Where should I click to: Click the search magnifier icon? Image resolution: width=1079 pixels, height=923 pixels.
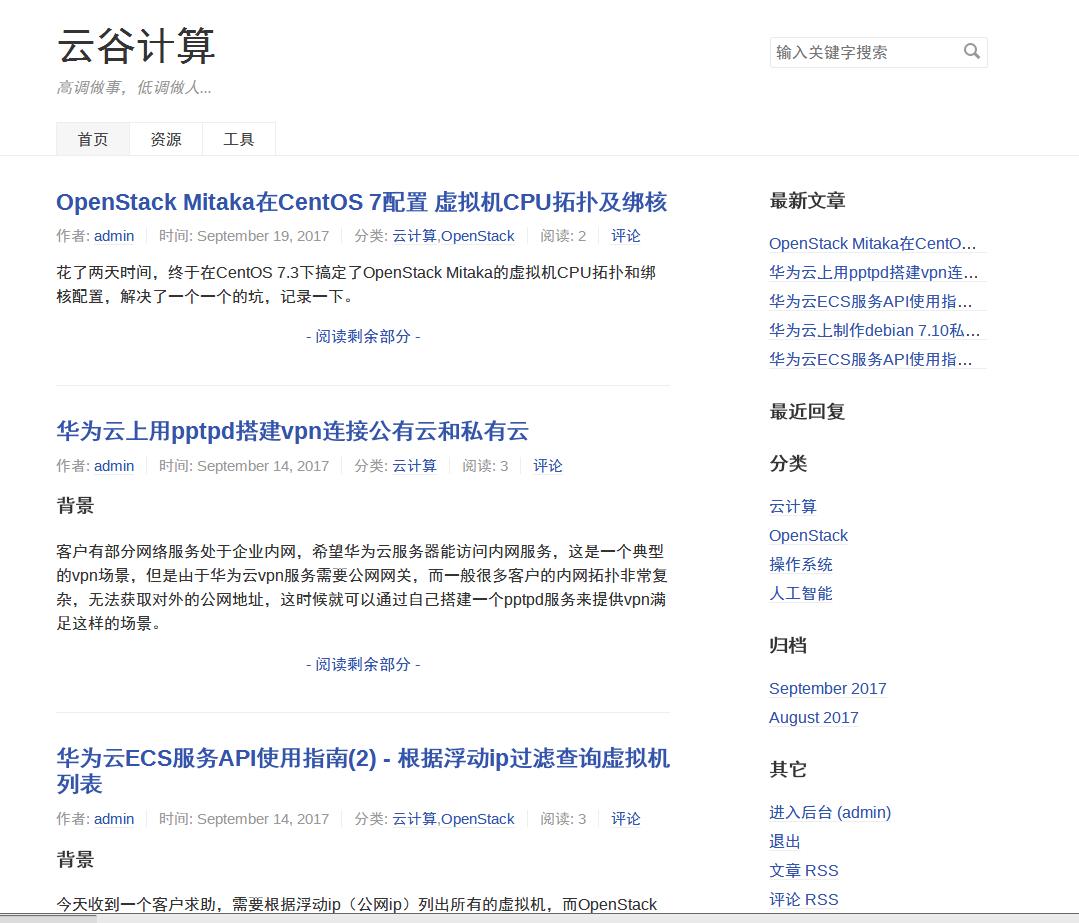tap(971, 52)
